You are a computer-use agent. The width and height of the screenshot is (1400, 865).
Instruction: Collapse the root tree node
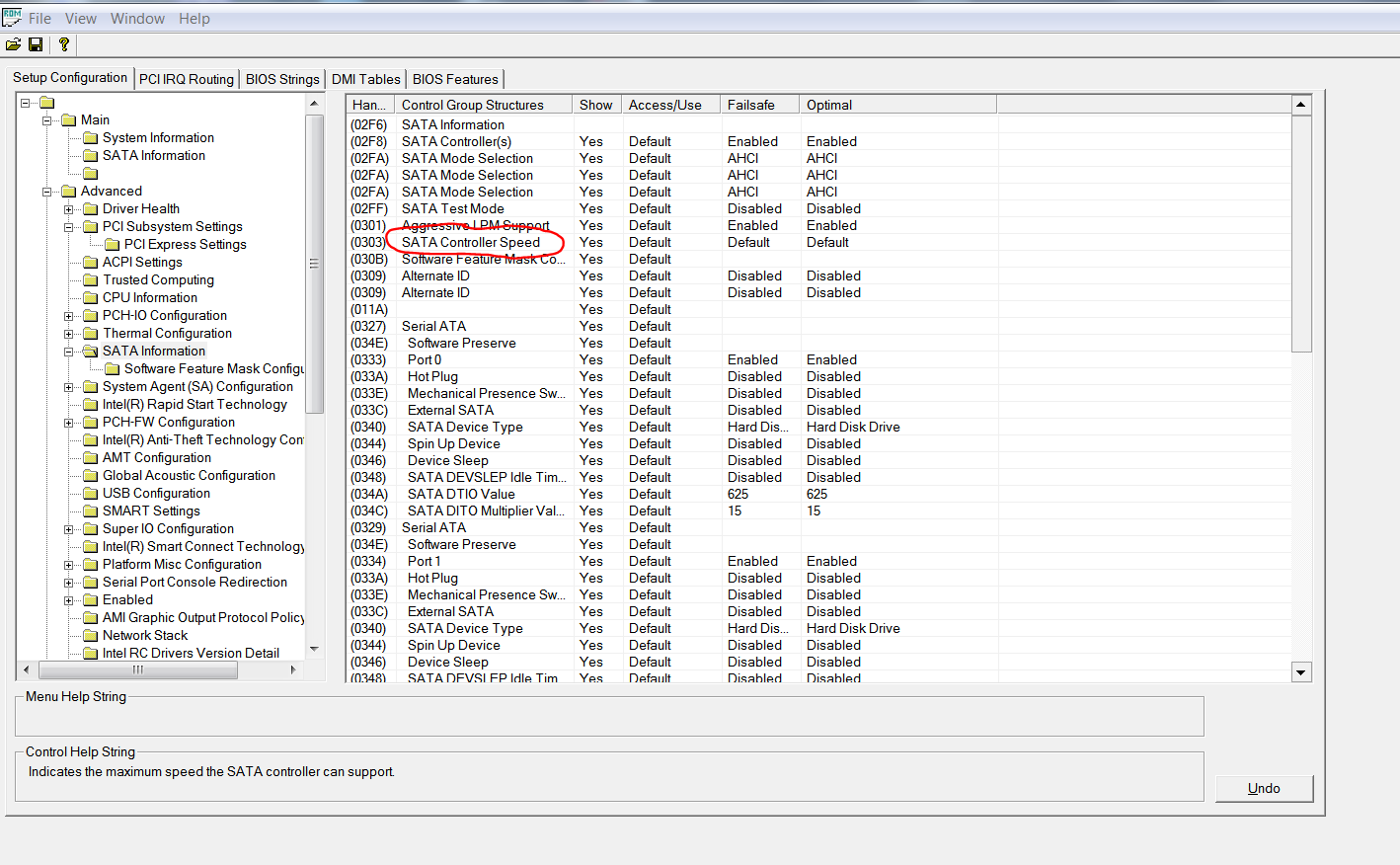click(26, 103)
